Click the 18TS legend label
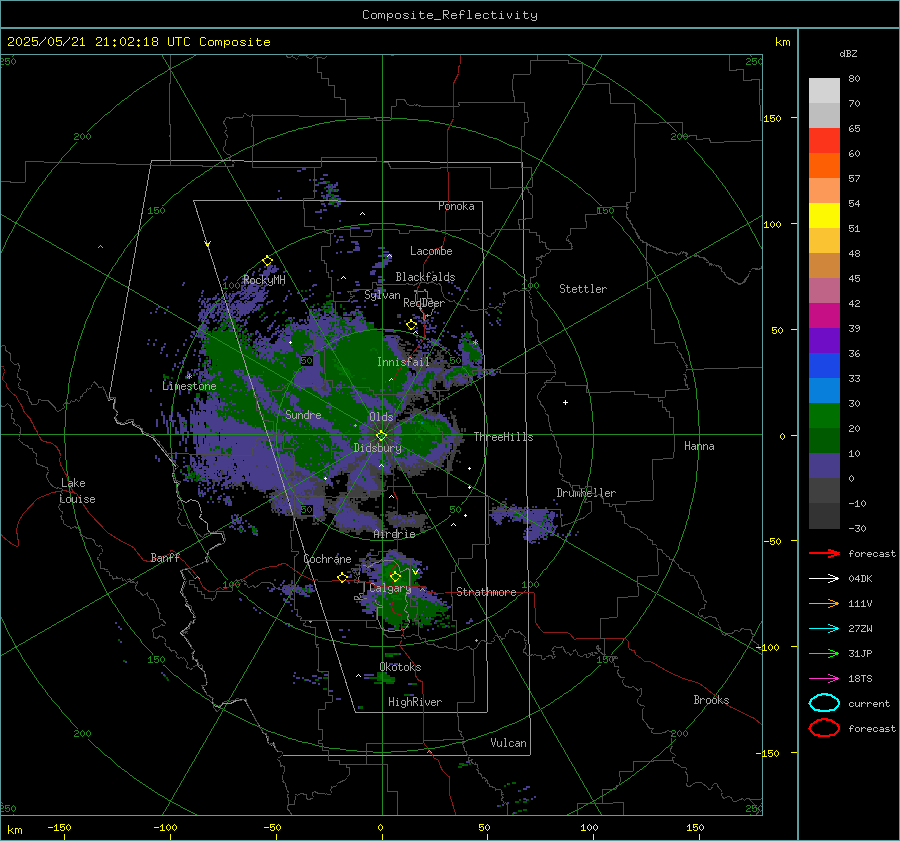The image size is (900, 841). pyautogui.click(x=860, y=679)
